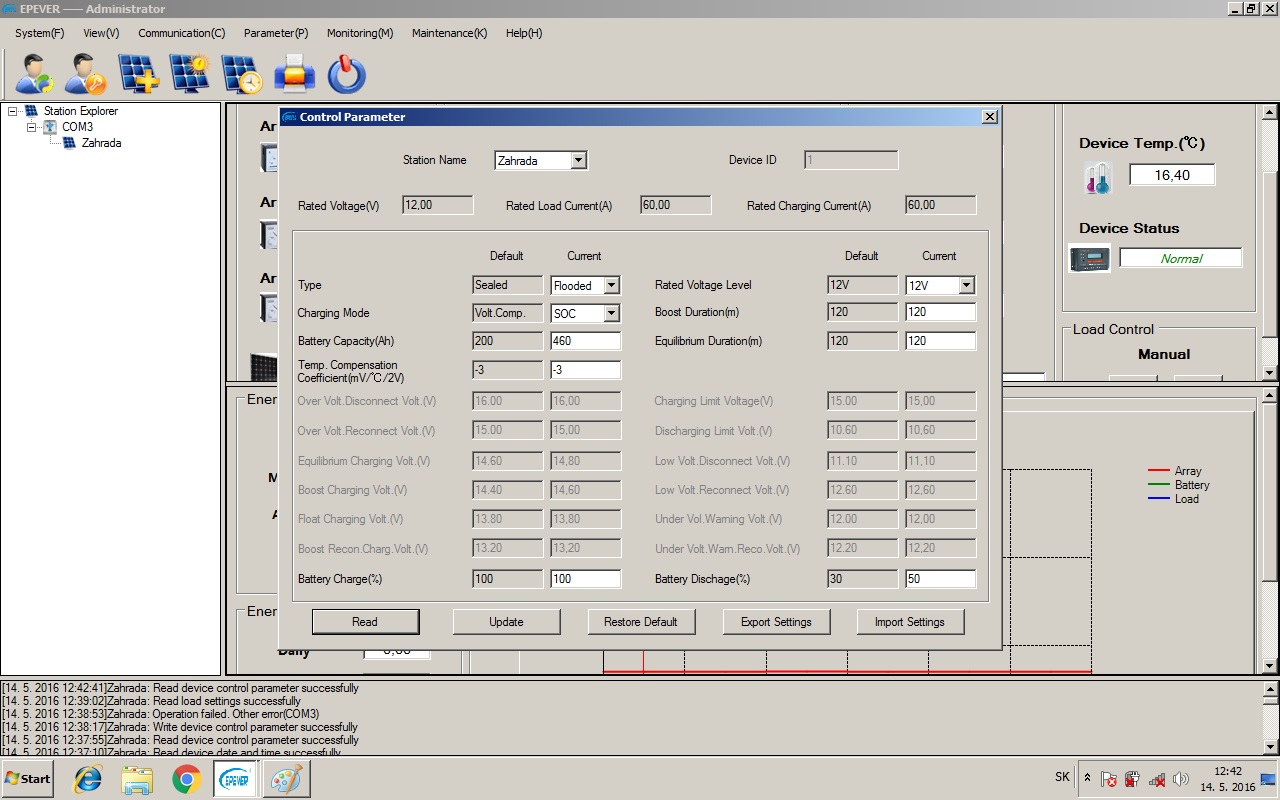The width and height of the screenshot is (1280, 800).
Task: Click the Restore Default button
Action: (x=640, y=622)
